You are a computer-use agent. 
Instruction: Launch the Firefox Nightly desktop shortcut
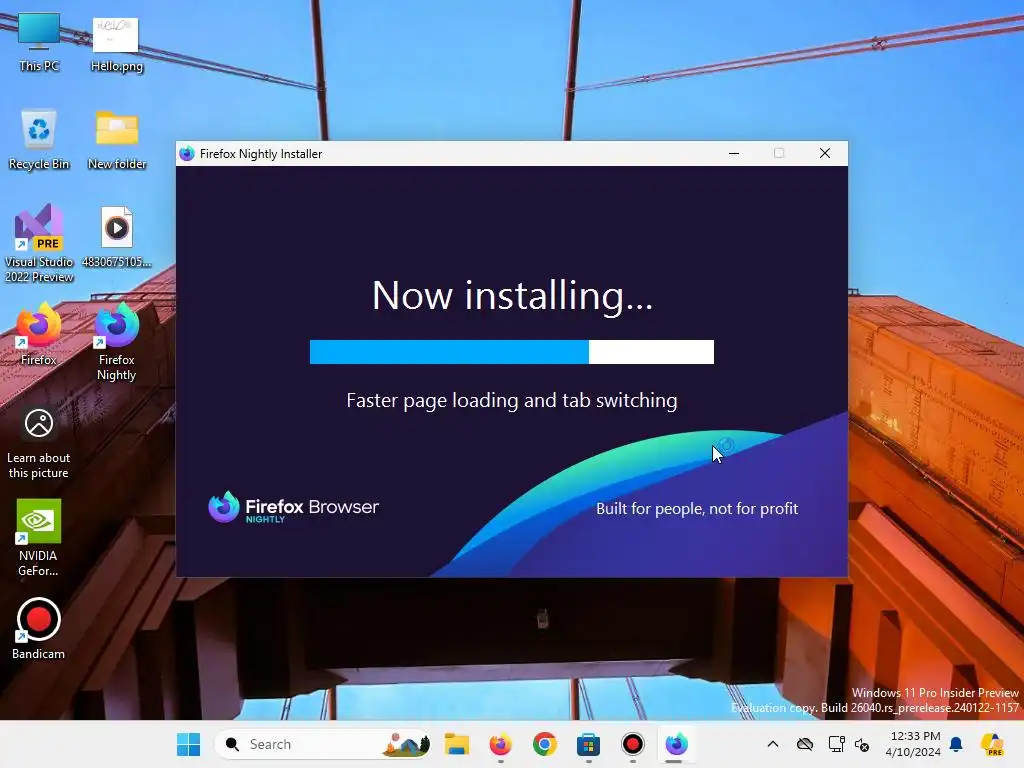coord(117,341)
